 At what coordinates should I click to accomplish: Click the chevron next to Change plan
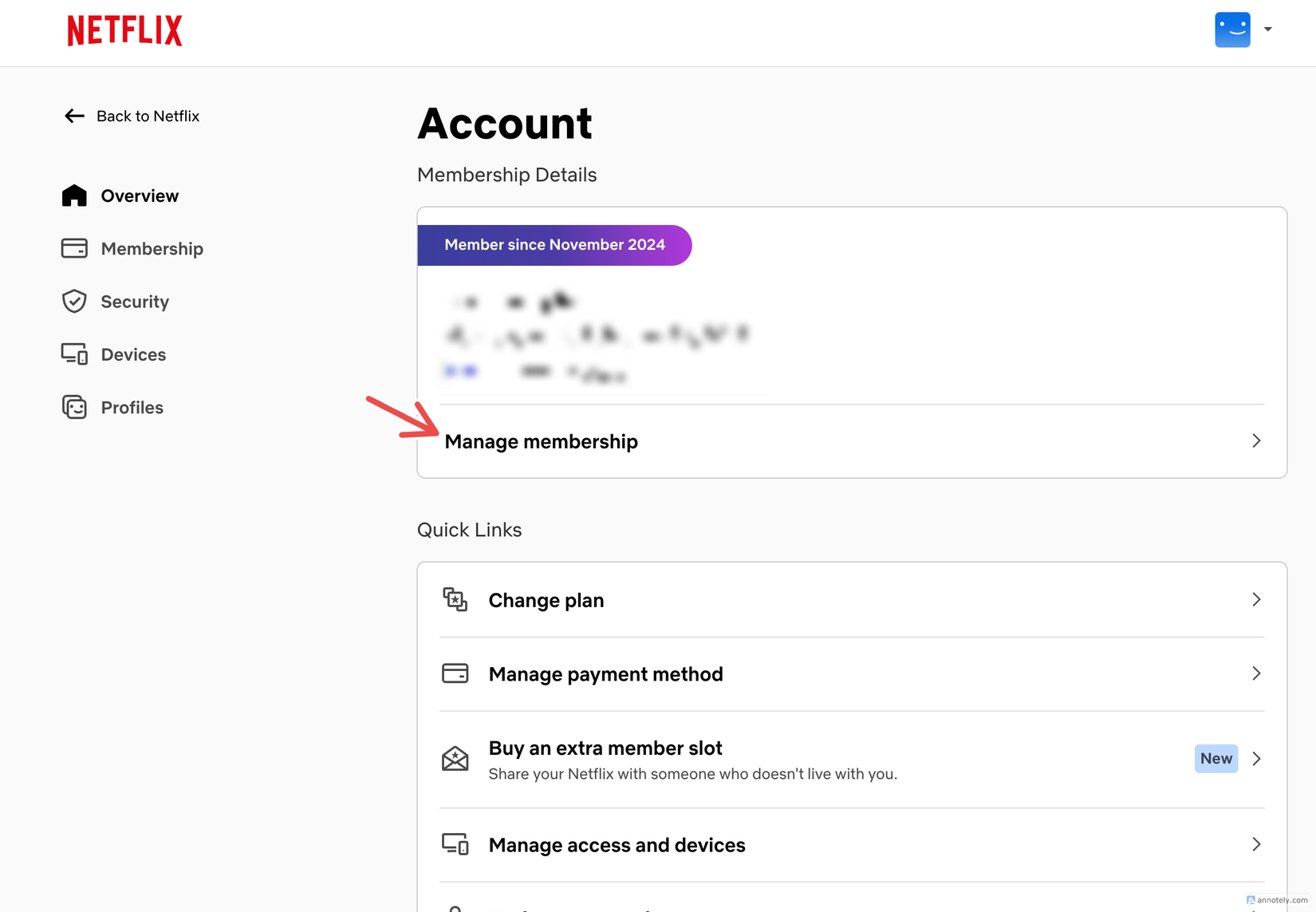pyautogui.click(x=1255, y=599)
